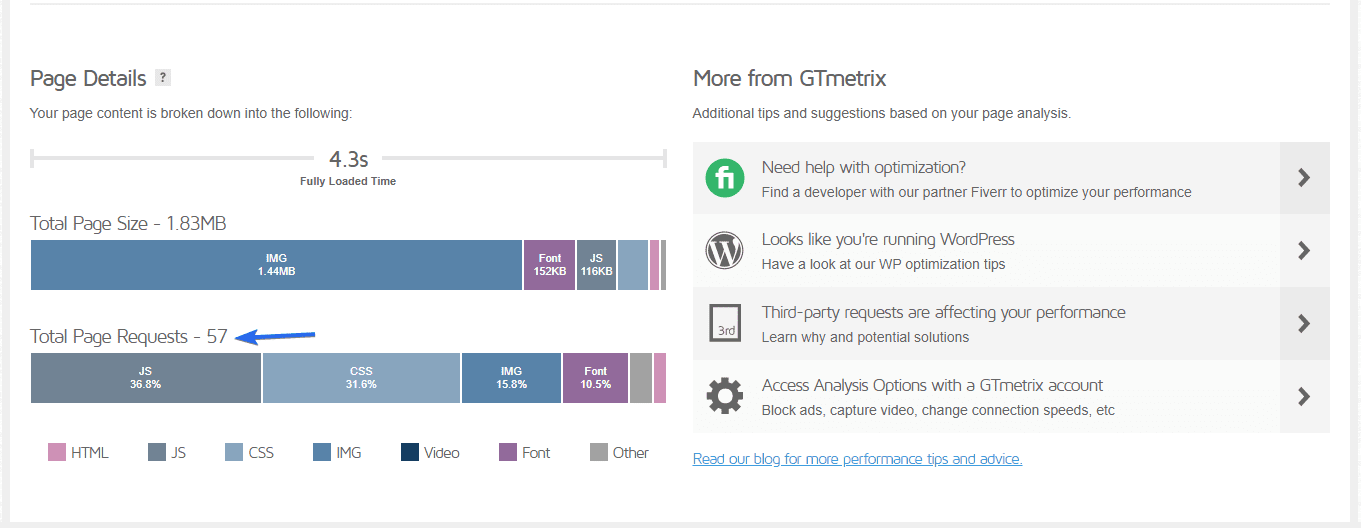The height and width of the screenshot is (528, 1361).
Task: Click the JS legend color swatch
Action: [157, 452]
